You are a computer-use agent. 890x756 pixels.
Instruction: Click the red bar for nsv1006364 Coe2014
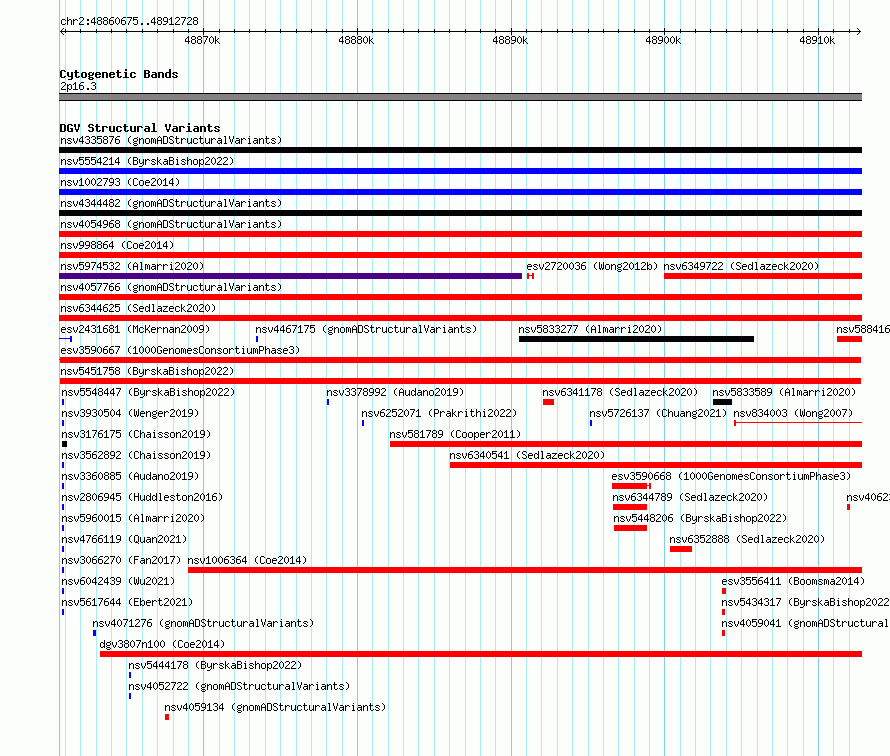click(525, 570)
